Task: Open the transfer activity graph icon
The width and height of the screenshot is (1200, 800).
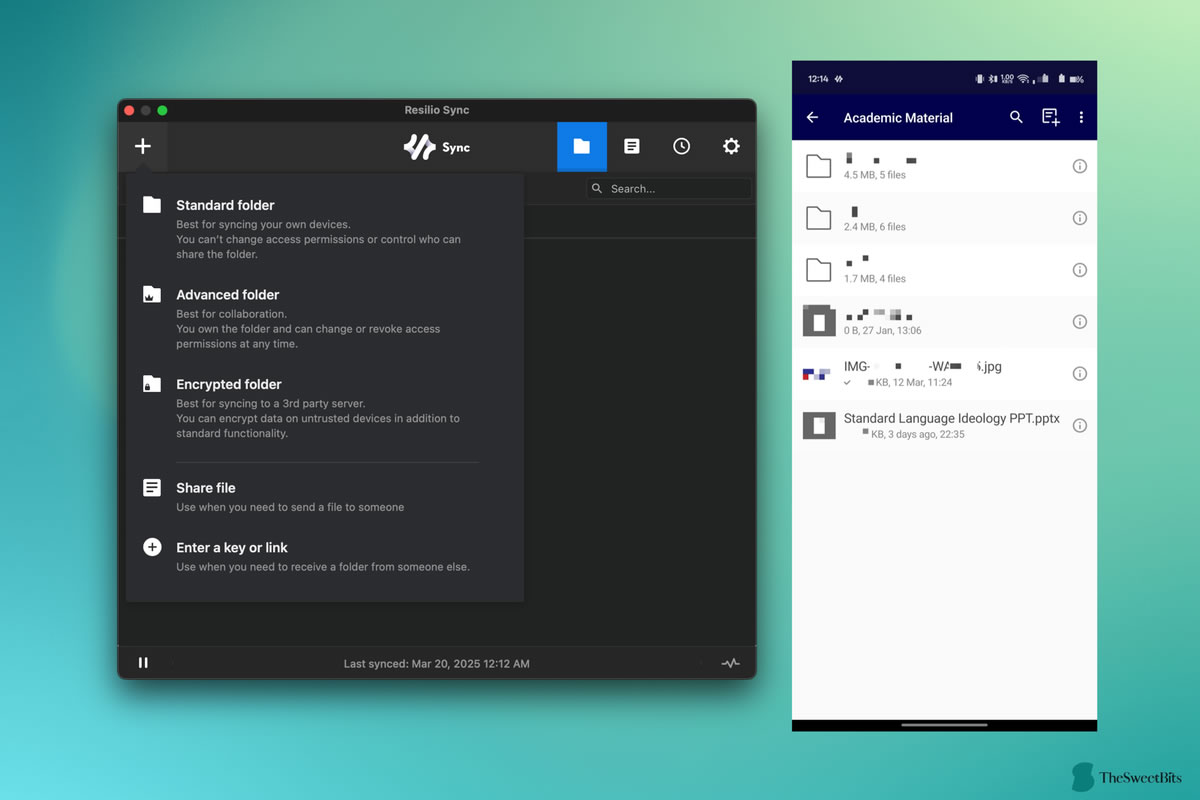Action: point(731,663)
